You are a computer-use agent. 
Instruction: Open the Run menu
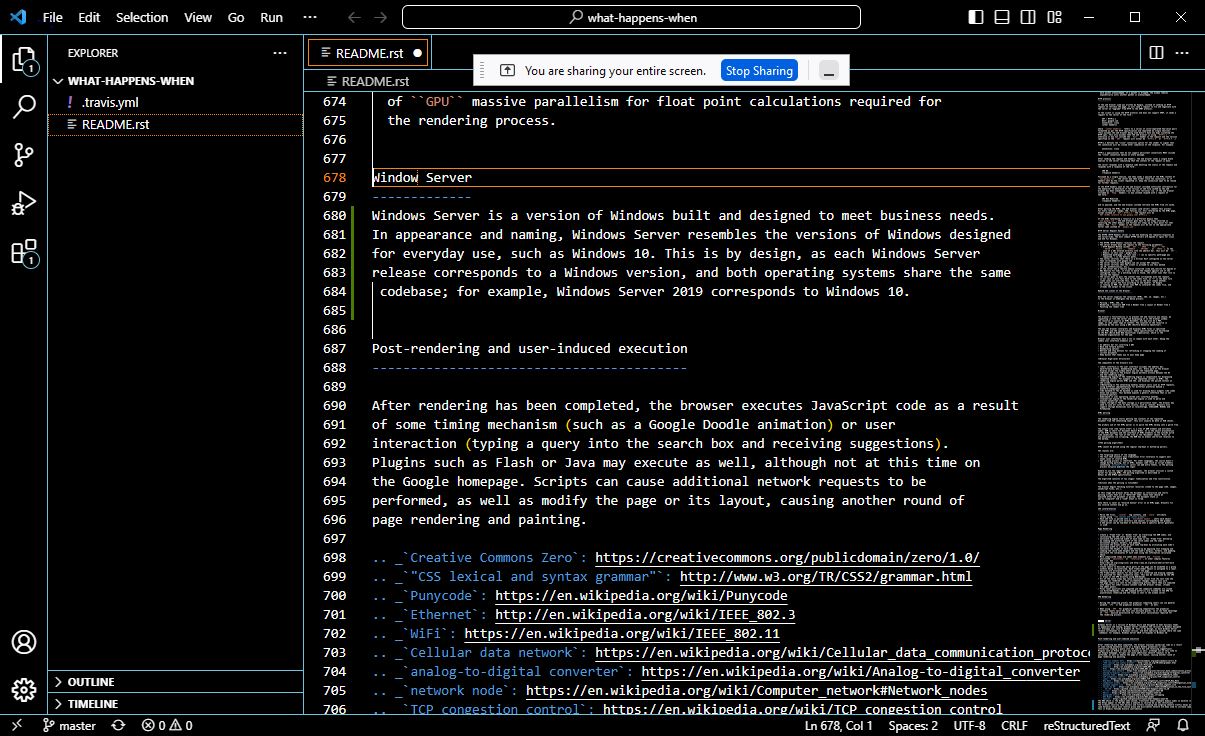point(271,17)
